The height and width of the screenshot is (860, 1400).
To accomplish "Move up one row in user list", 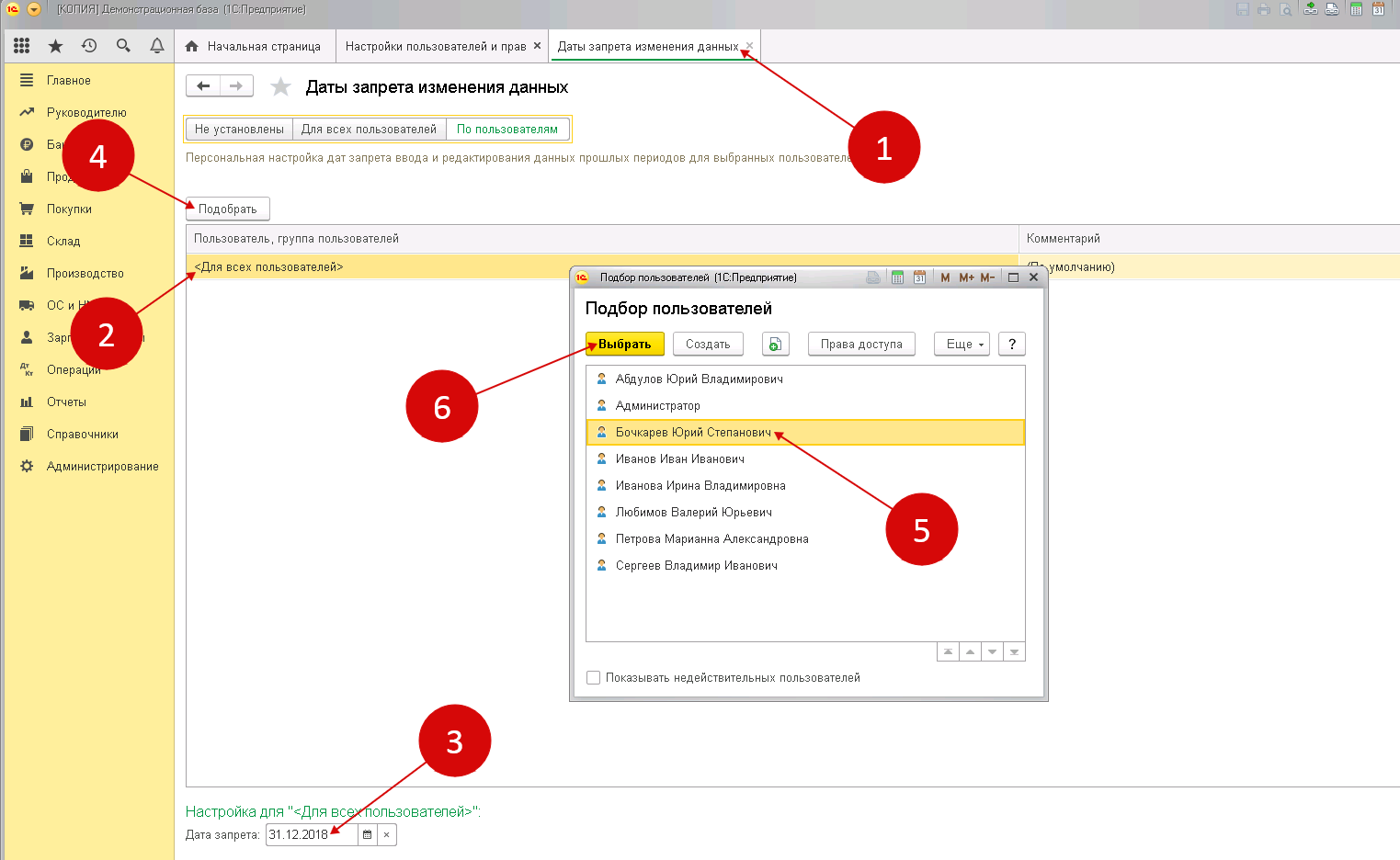I will pyautogui.click(x=970, y=651).
